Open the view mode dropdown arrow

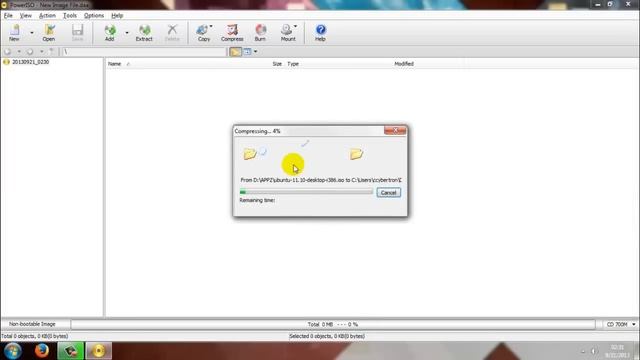[x=256, y=52]
